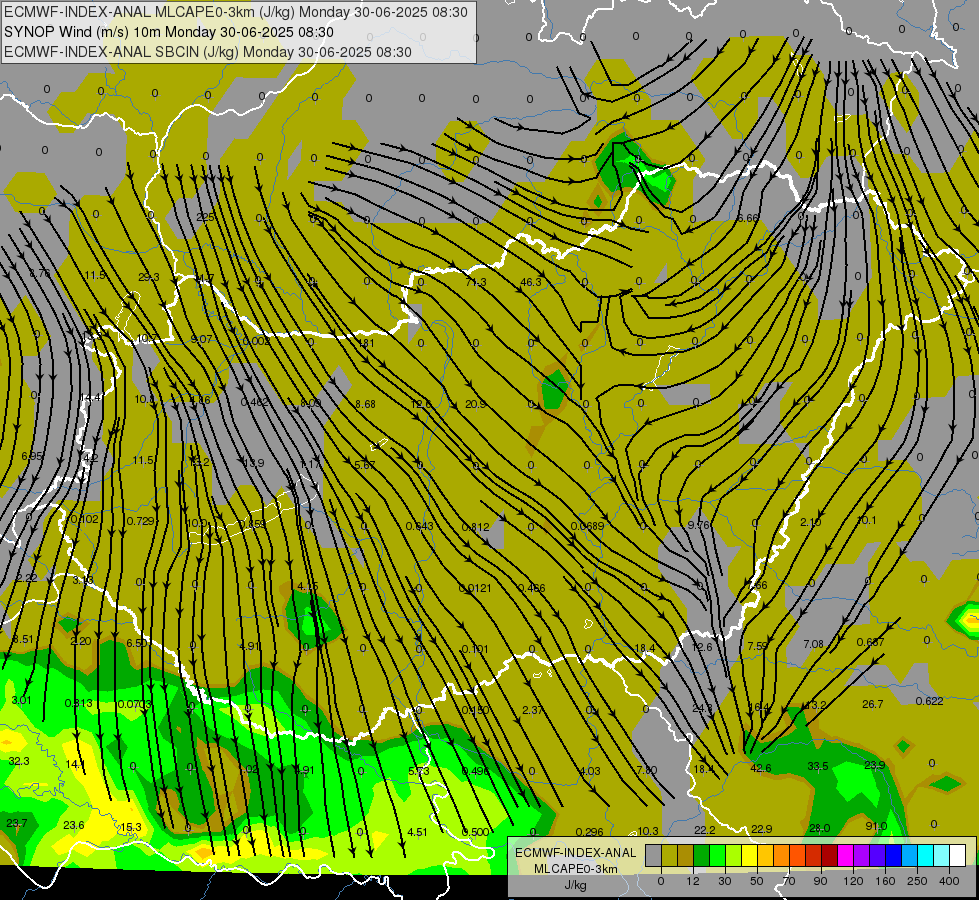Image resolution: width=979 pixels, height=900 pixels.
Task: Click the map value '181'
Action: [x=367, y=343]
